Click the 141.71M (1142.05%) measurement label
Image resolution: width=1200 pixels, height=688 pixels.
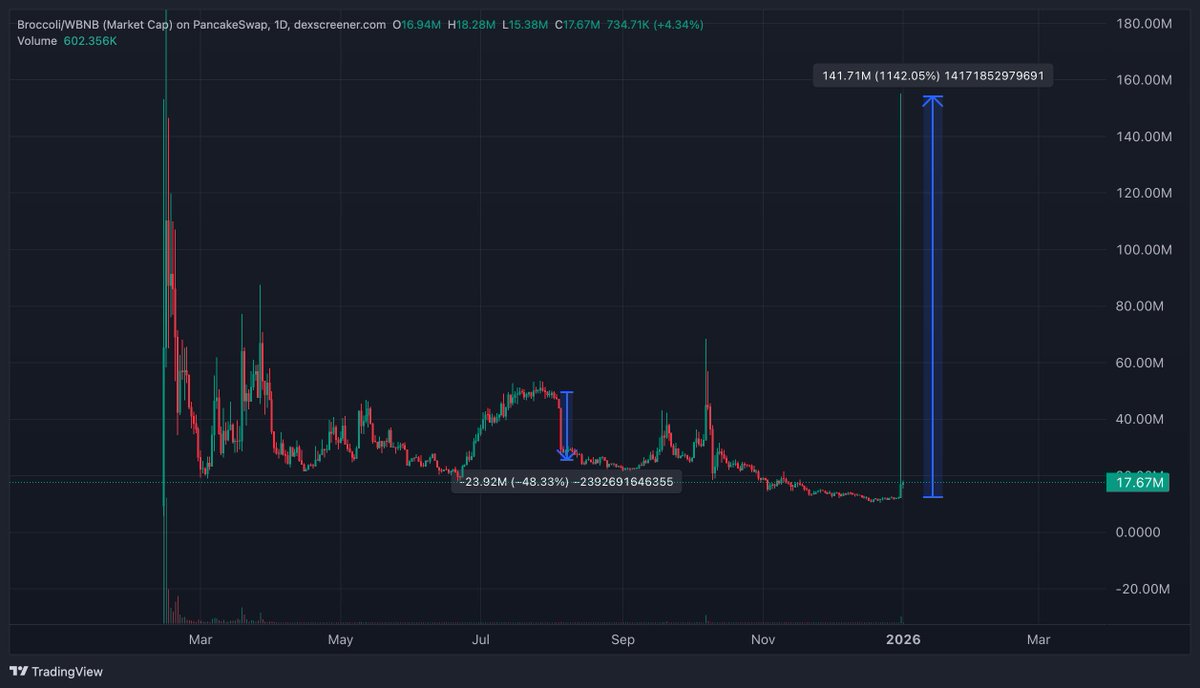click(x=931, y=75)
